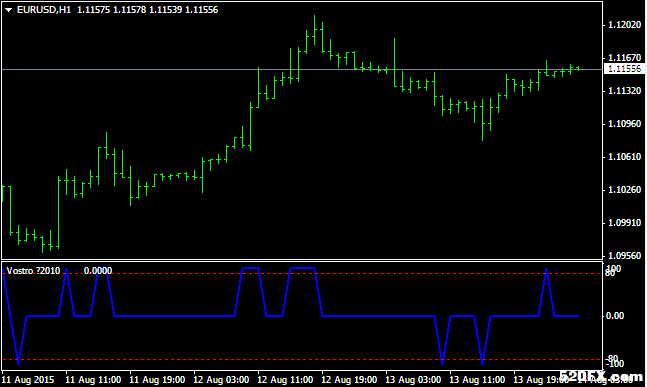Select the EURUSD,H1 chart title text

(x=44, y=10)
